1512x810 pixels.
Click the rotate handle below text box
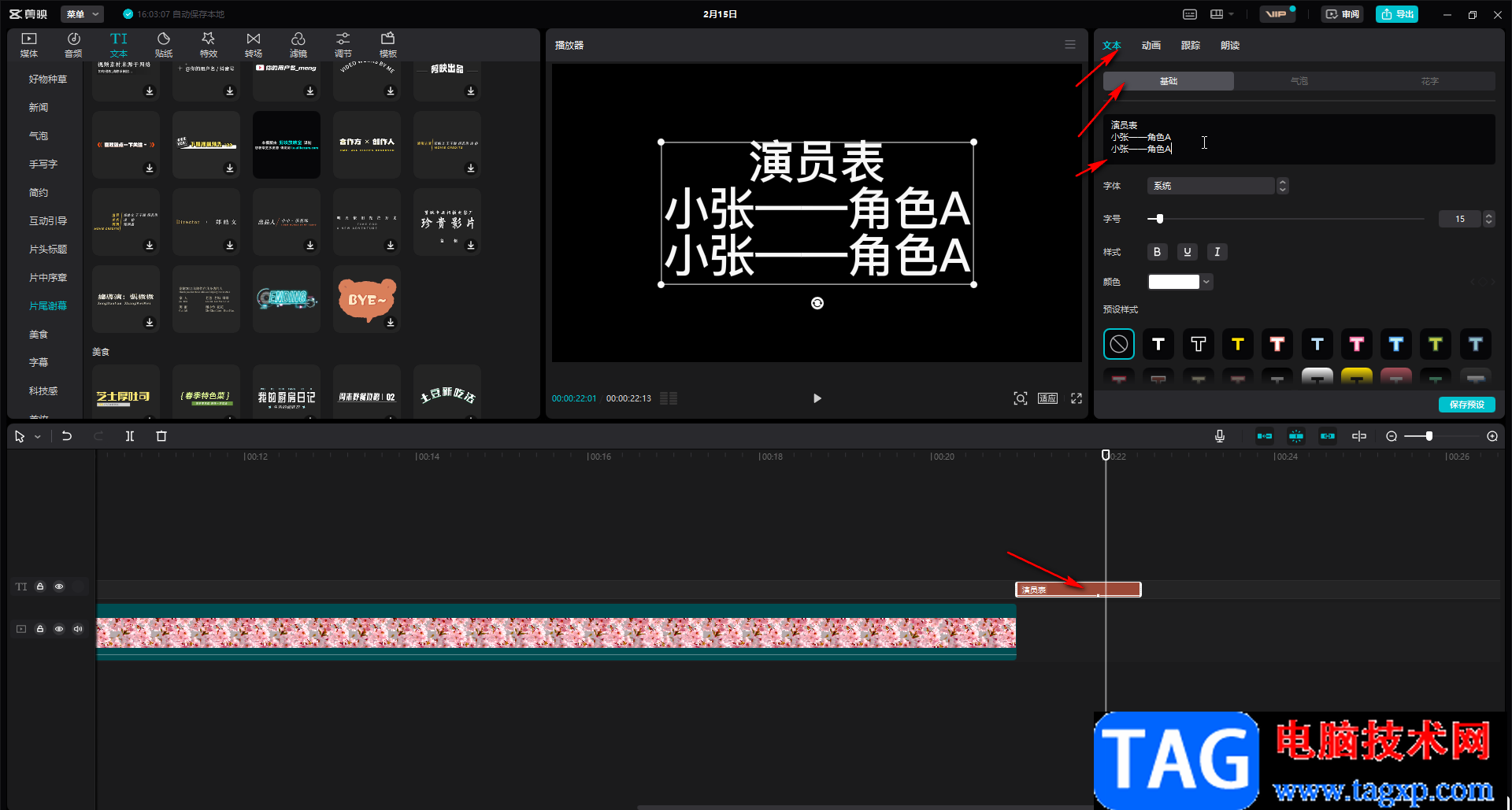(817, 303)
